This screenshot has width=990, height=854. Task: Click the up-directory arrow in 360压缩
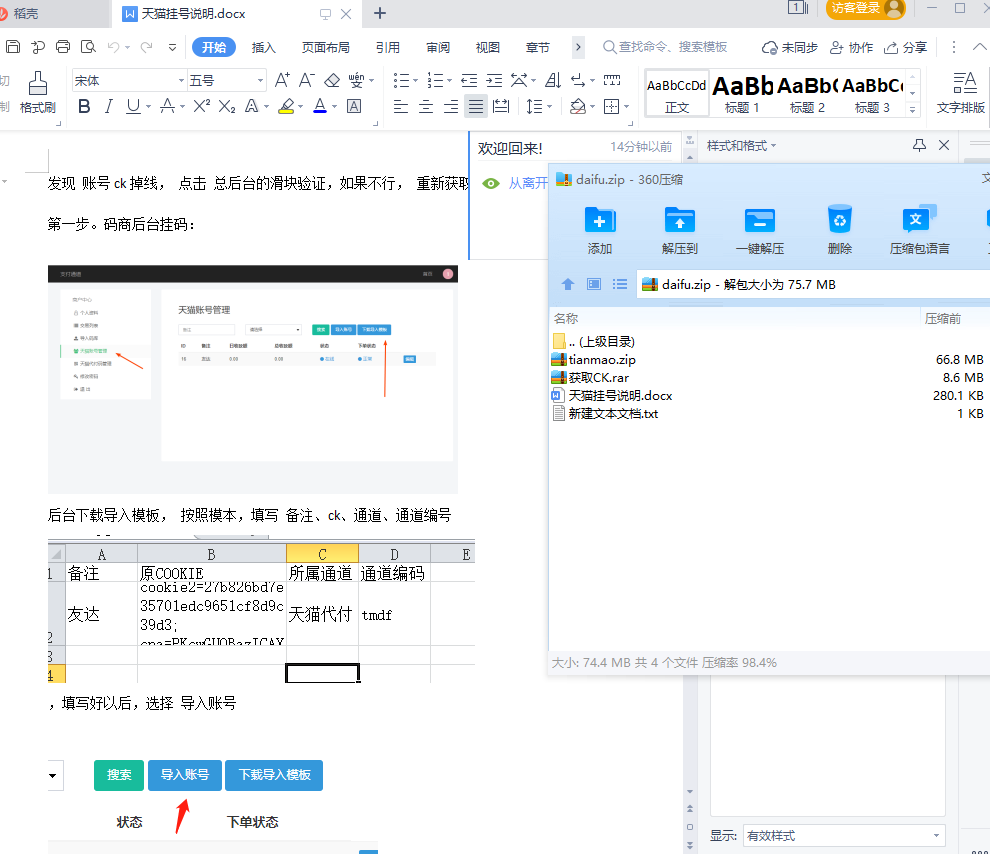coord(568,284)
